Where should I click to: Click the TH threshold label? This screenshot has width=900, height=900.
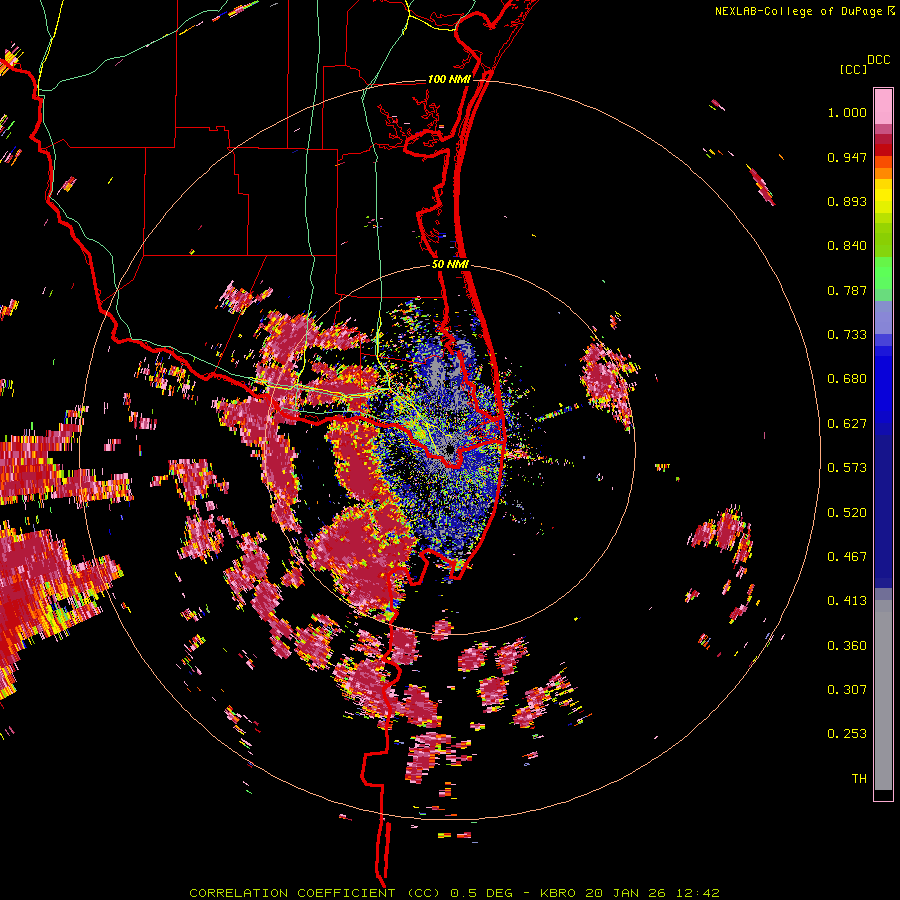[859, 779]
